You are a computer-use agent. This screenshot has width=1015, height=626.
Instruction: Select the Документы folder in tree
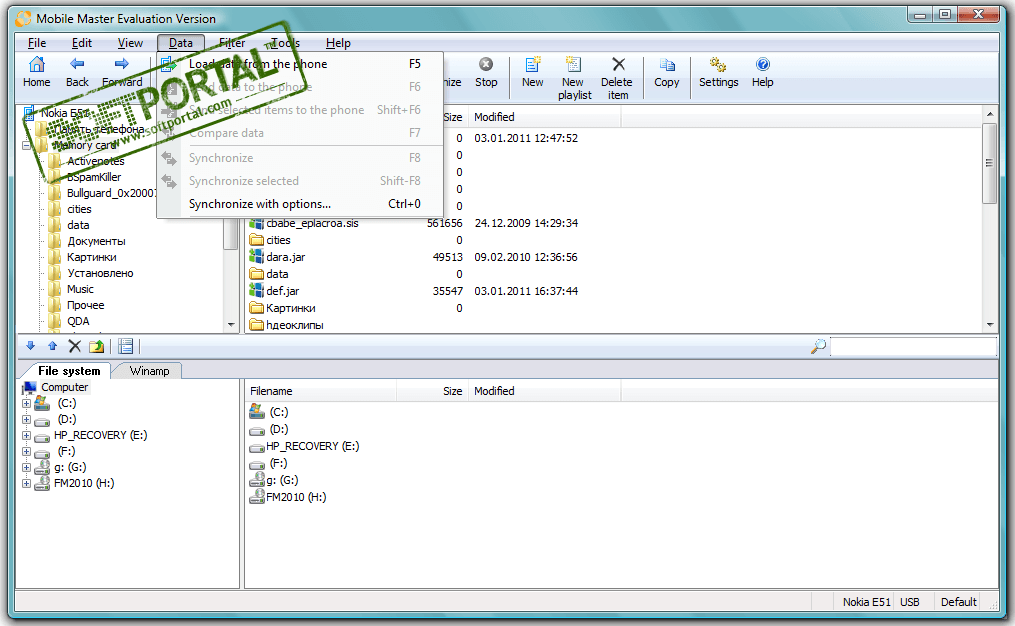[x=96, y=241]
